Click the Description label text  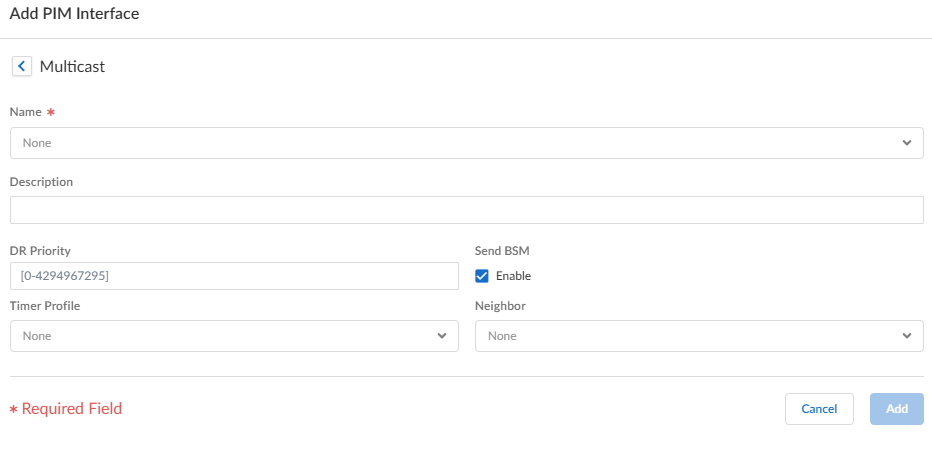pyautogui.click(x=41, y=182)
